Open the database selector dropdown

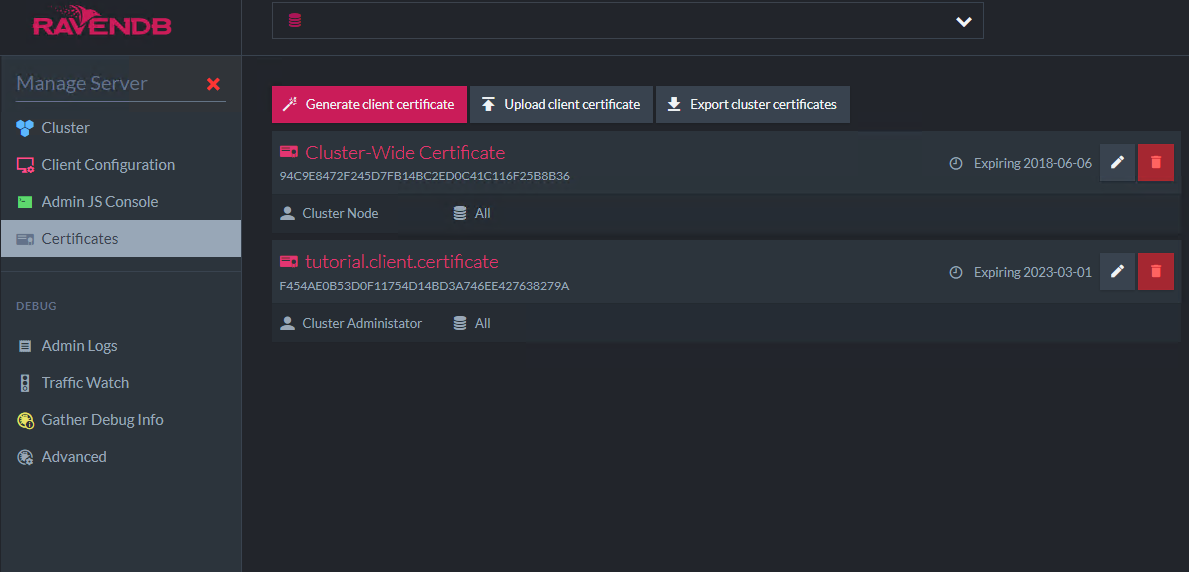point(627,20)
